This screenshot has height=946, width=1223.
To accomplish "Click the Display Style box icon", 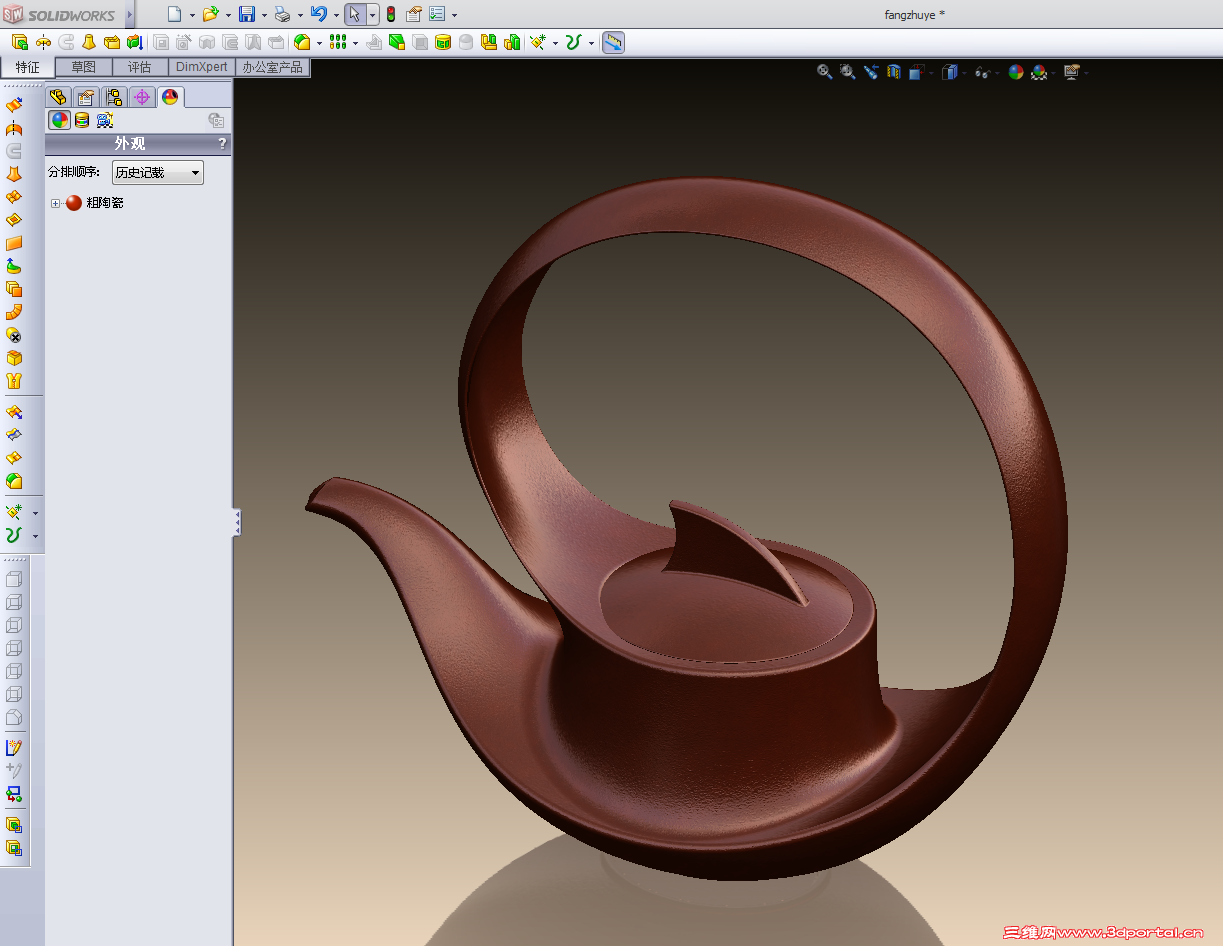I will (x=950, y=72).
